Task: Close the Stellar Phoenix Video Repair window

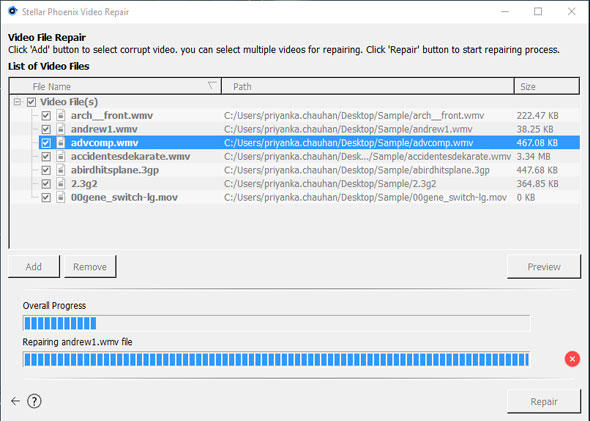Action: [572, 12]
